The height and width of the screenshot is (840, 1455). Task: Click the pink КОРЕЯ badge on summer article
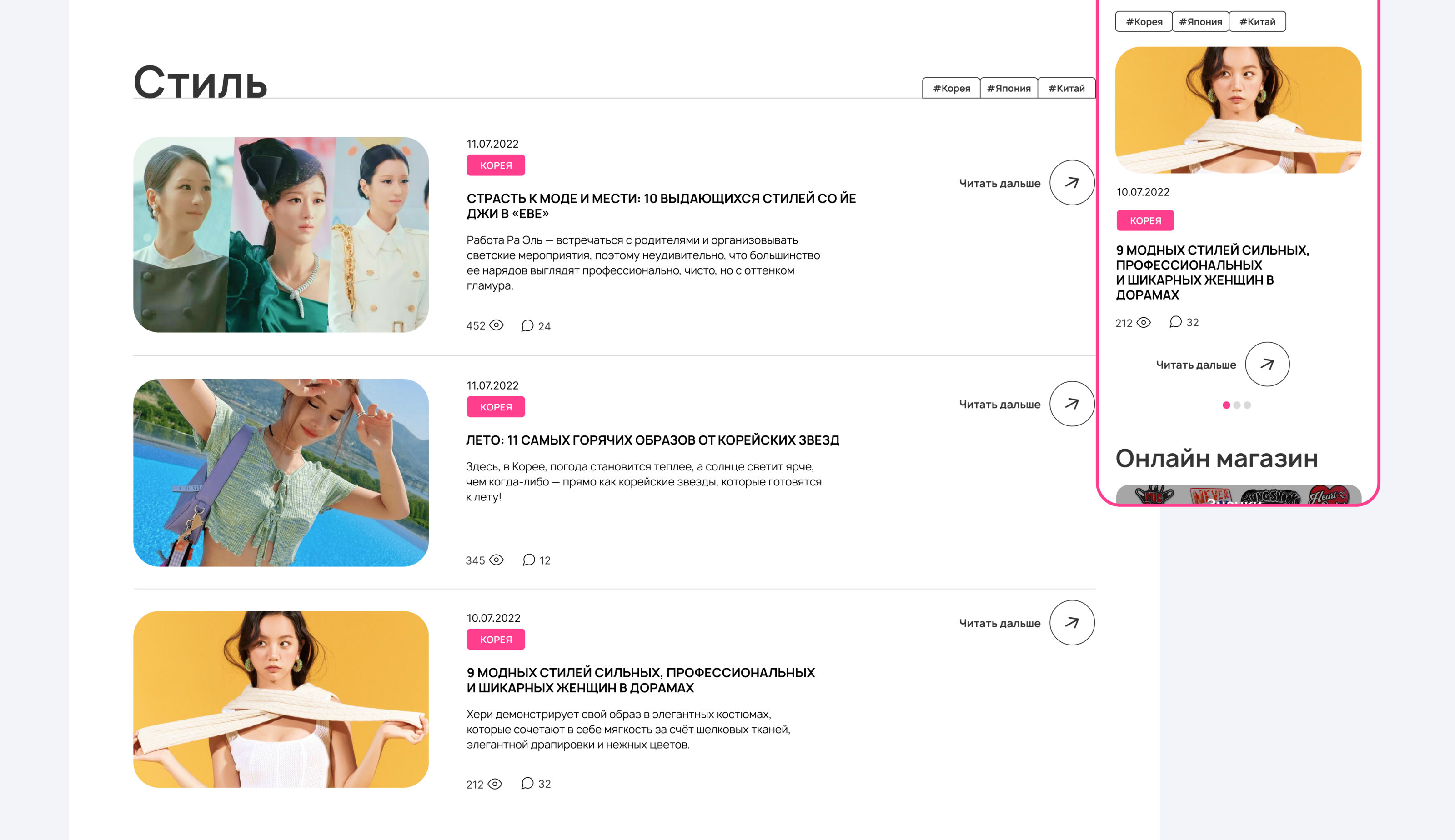coord(496,407)
